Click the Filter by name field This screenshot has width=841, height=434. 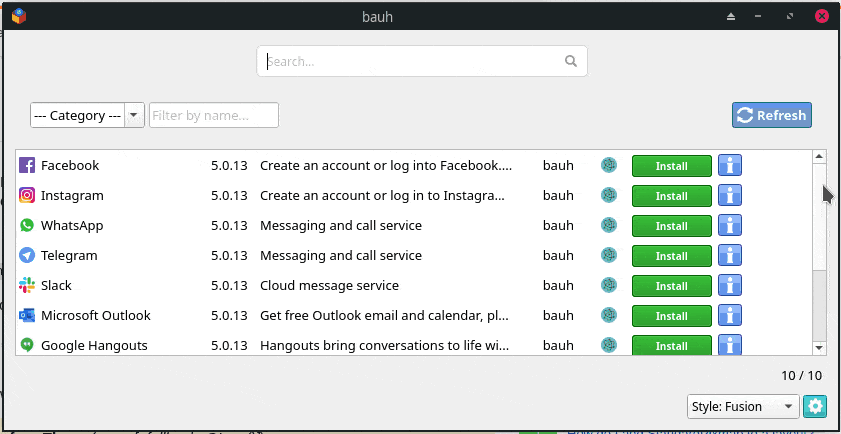(214, 115)
